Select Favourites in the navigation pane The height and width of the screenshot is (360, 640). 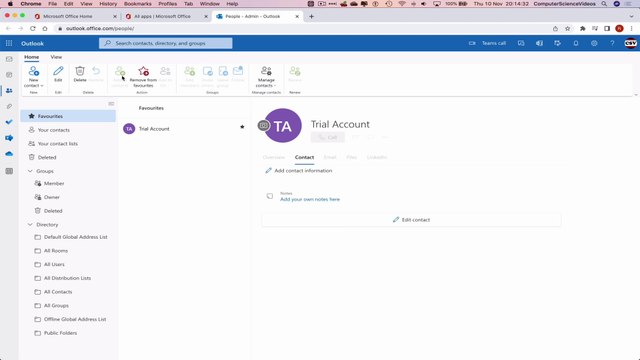[68, 116]
